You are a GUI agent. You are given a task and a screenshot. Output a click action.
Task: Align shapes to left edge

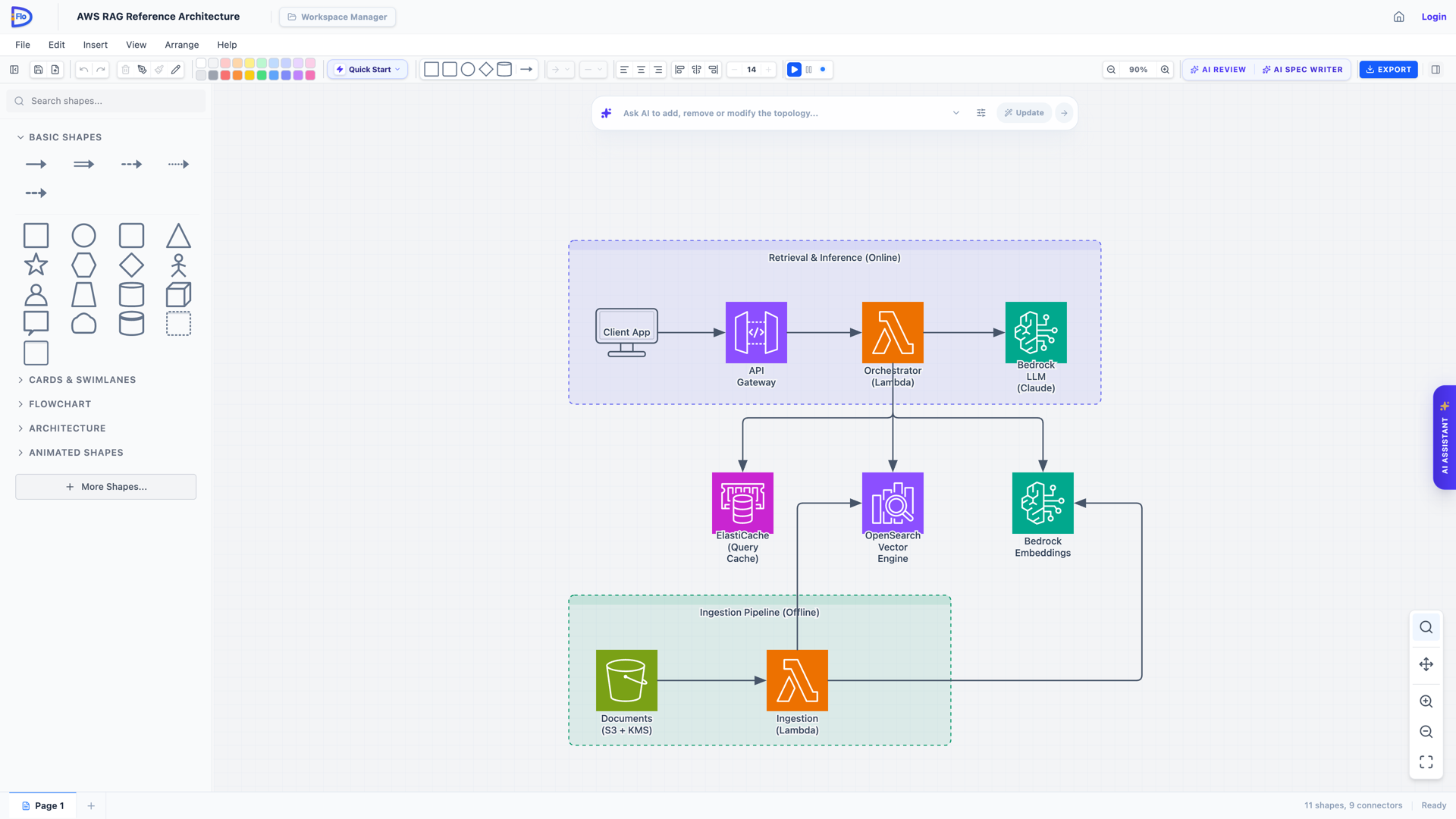(x=679, y=69)
